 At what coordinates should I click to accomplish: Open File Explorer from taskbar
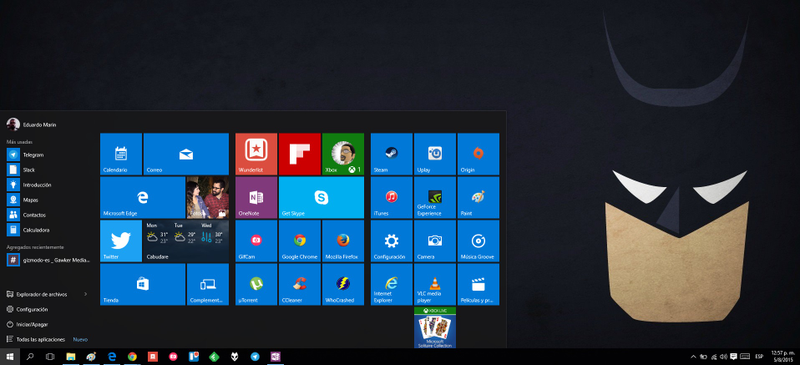71,357
